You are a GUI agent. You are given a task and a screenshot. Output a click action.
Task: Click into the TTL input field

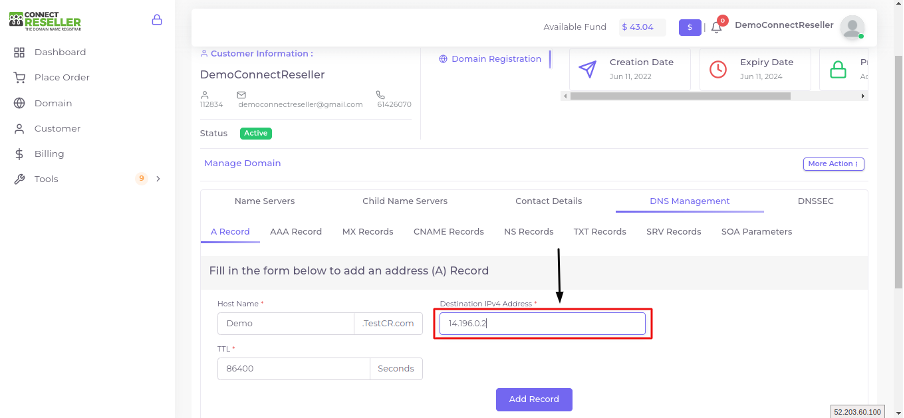coord(293,368)
